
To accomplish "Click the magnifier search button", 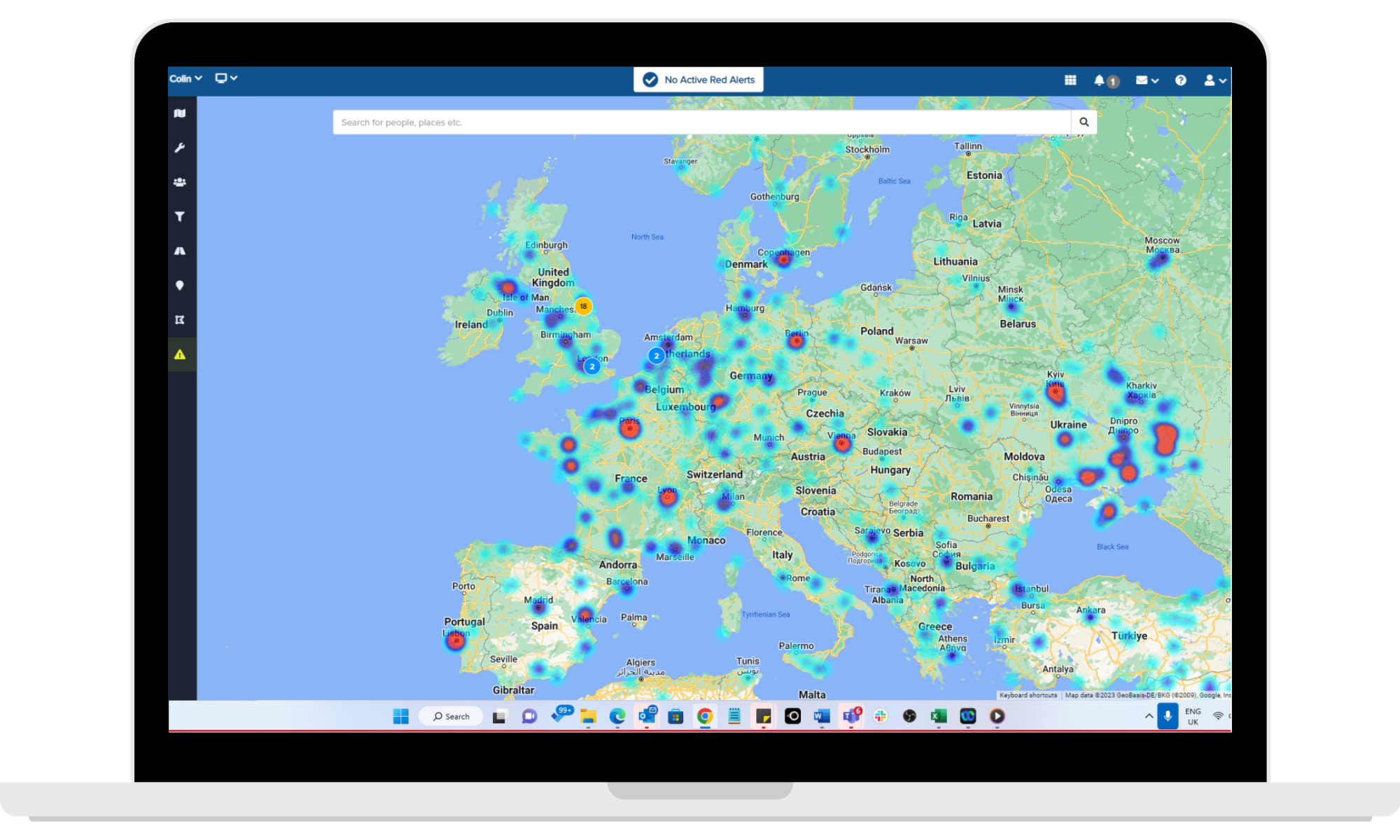I will (x=1084, y=122).
